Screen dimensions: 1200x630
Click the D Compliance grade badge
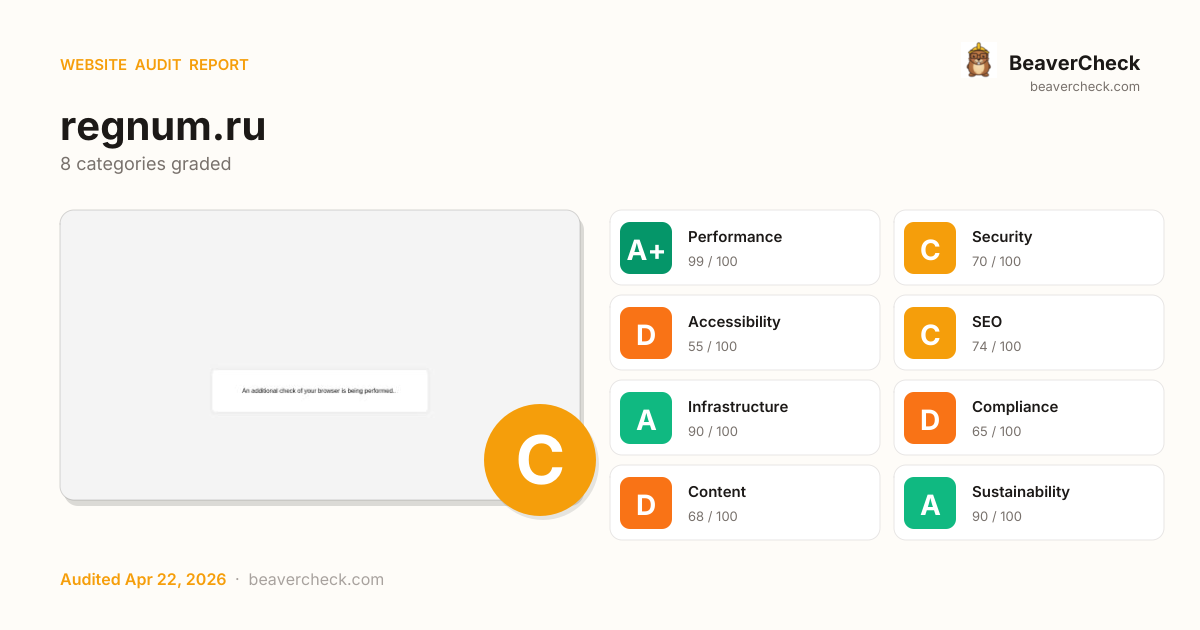click(930, 418)
